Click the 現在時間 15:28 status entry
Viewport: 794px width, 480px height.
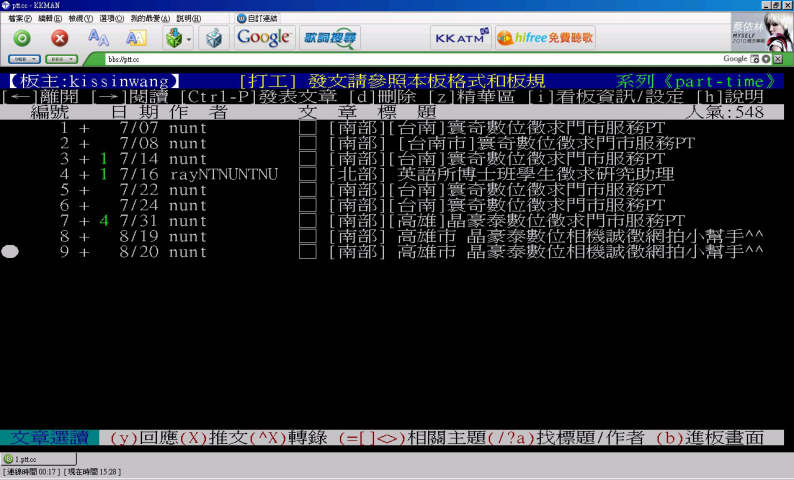click(92, 472)
